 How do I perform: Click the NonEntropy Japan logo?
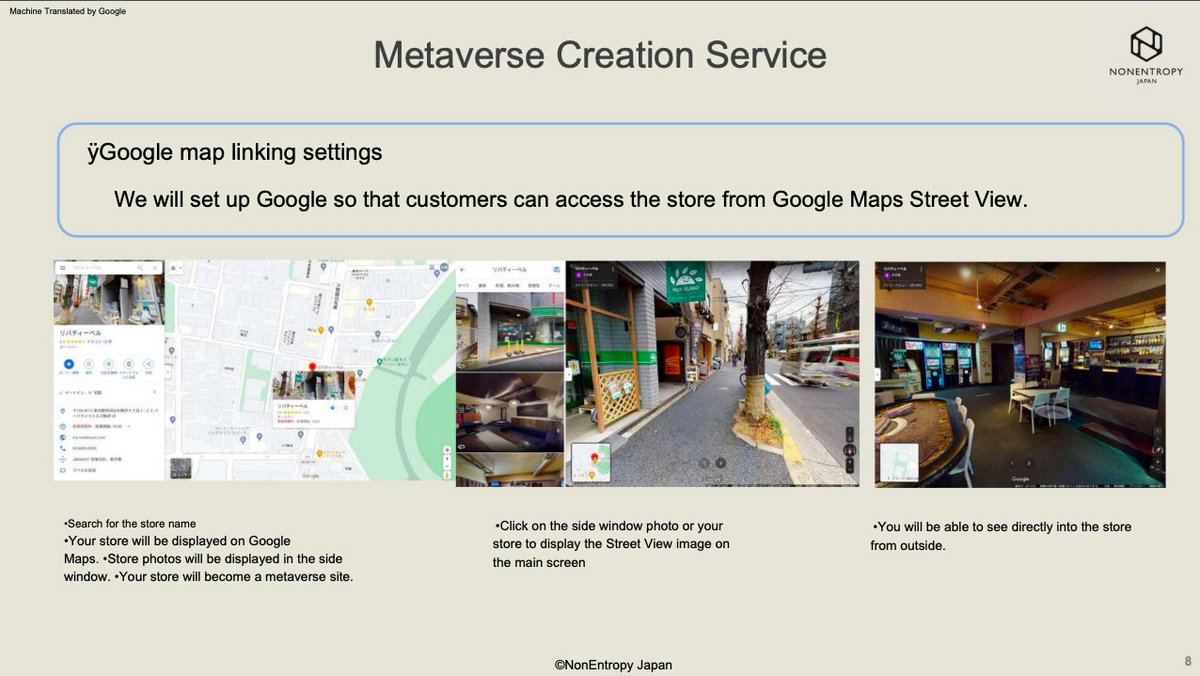(x=1146, y=55)
